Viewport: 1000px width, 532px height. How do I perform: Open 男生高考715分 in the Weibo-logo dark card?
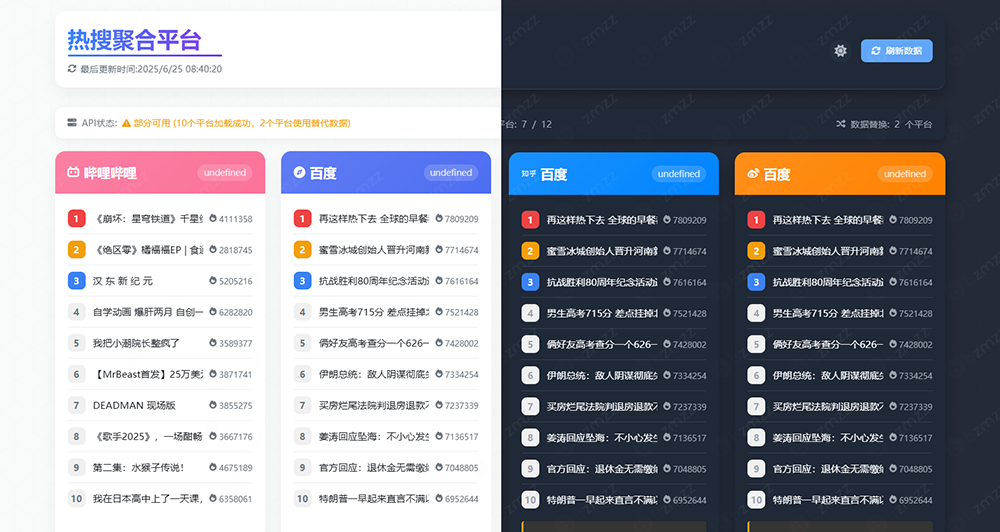pyautogui.click(x=828, y=313)
